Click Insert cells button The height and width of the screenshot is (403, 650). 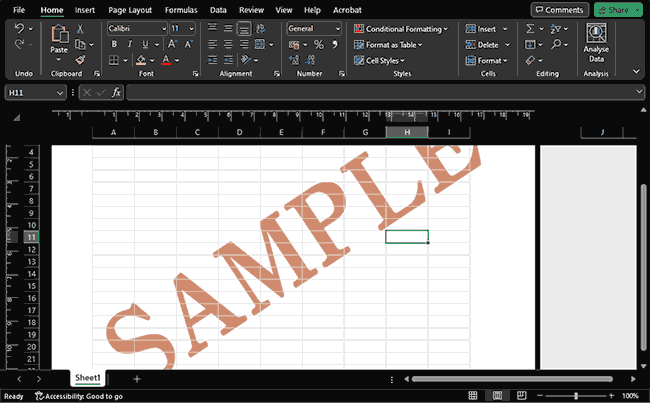pyautogui.click(x=481, y=29)
